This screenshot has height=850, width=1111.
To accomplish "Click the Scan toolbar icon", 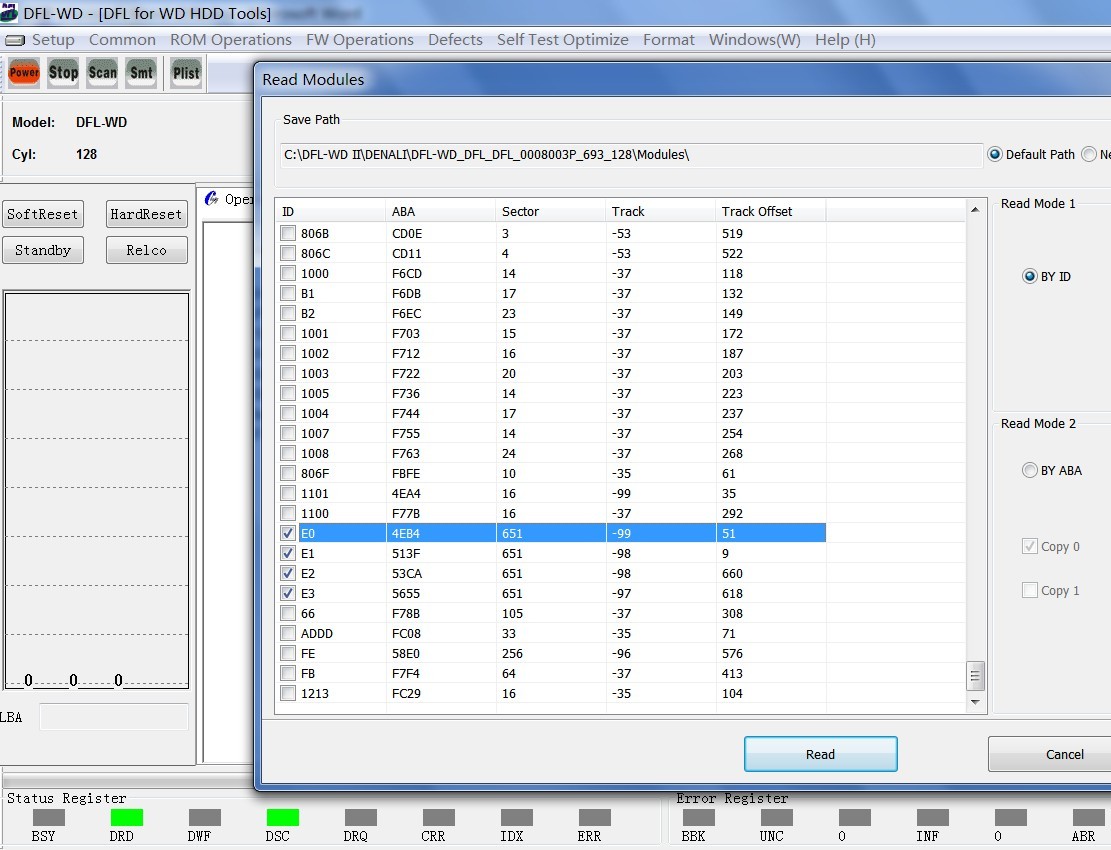I will coord(102,72).
